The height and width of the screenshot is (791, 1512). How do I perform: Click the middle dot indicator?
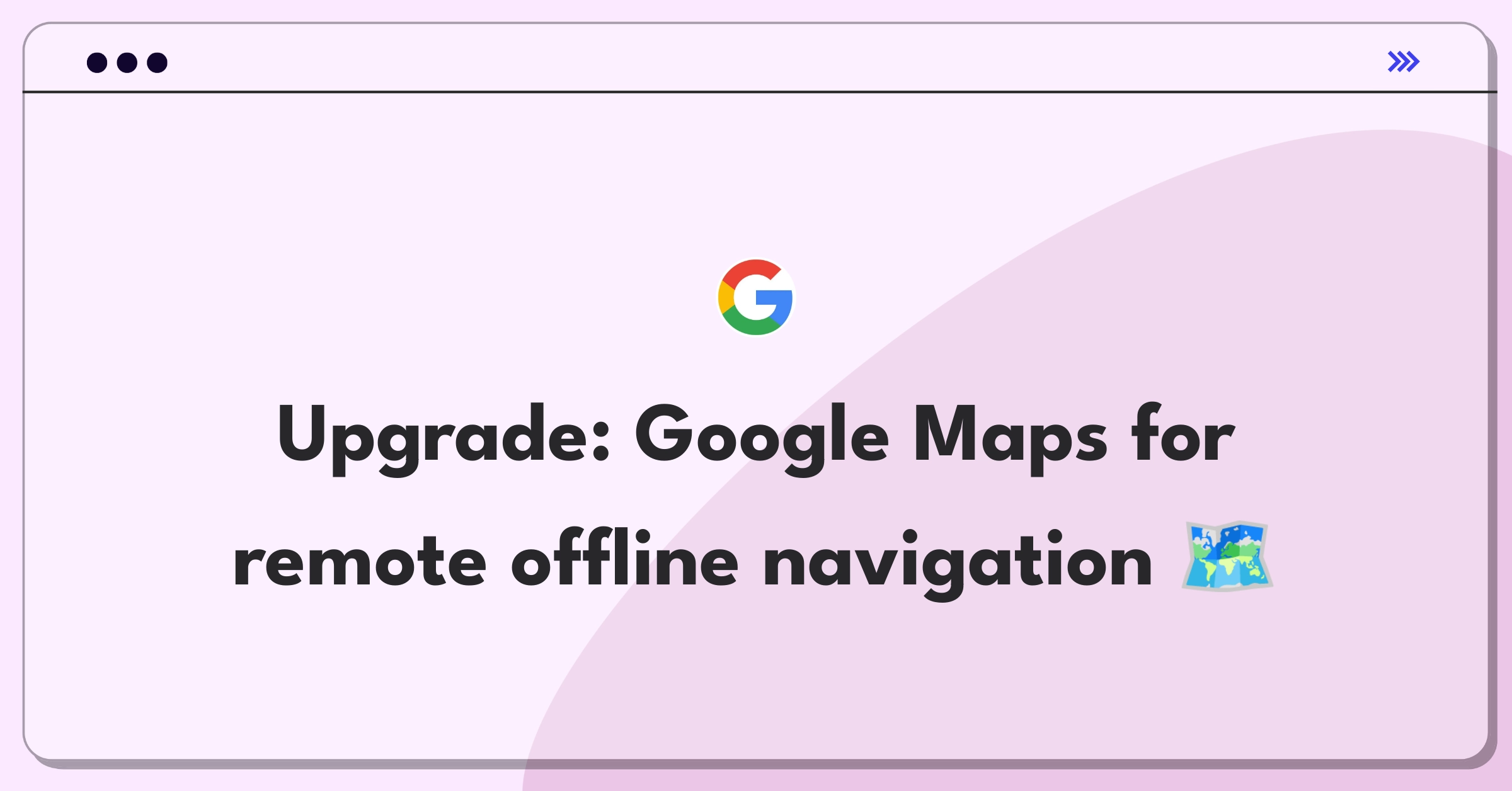(x=127, y=62)
